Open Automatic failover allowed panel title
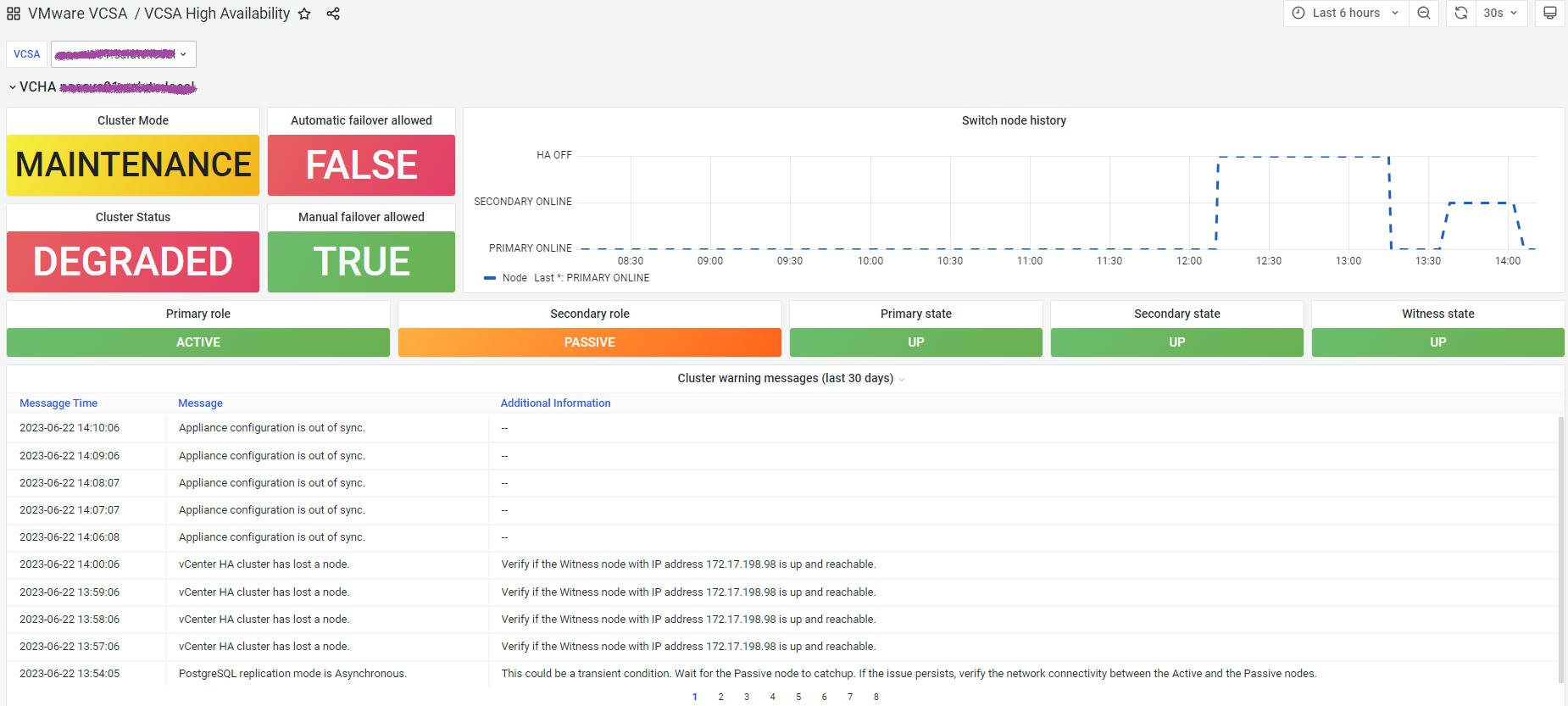 point(361,120)
